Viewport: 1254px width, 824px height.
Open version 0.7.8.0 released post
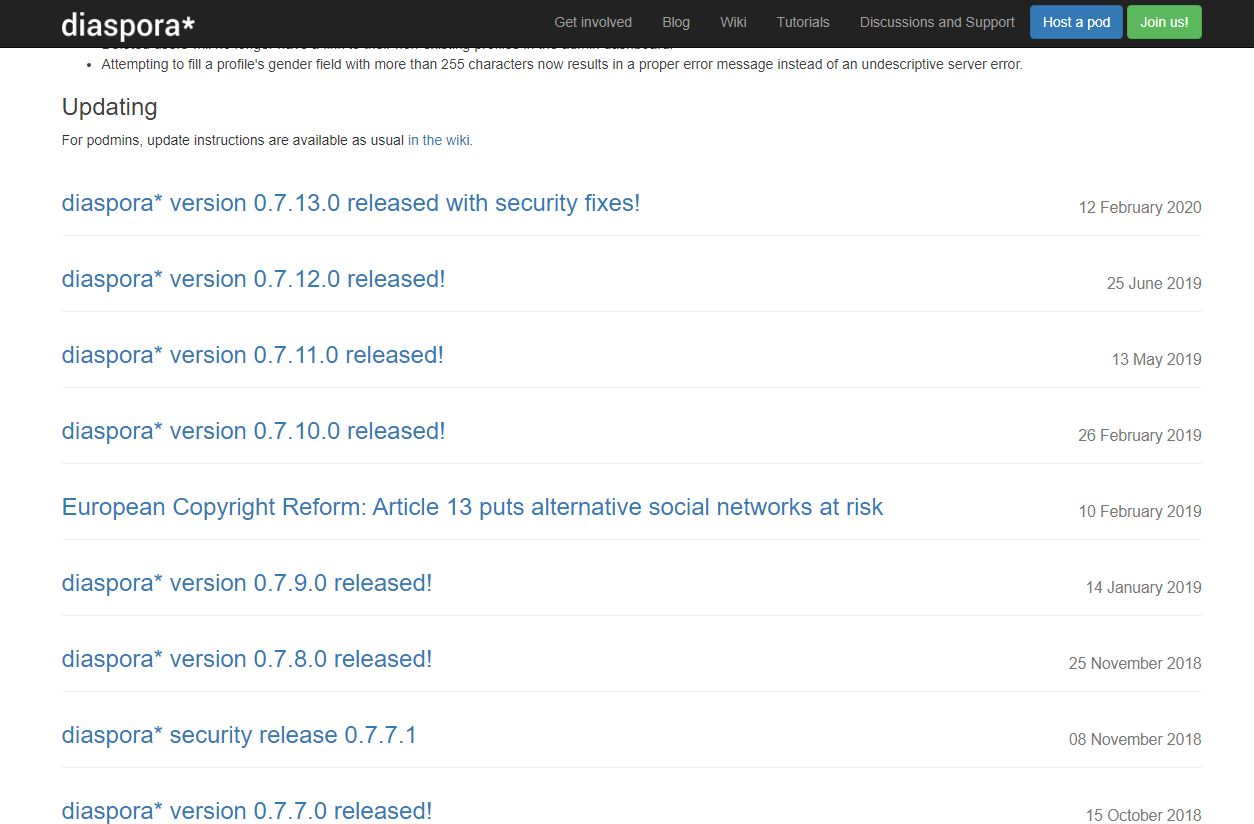click(x=247, y=659)
